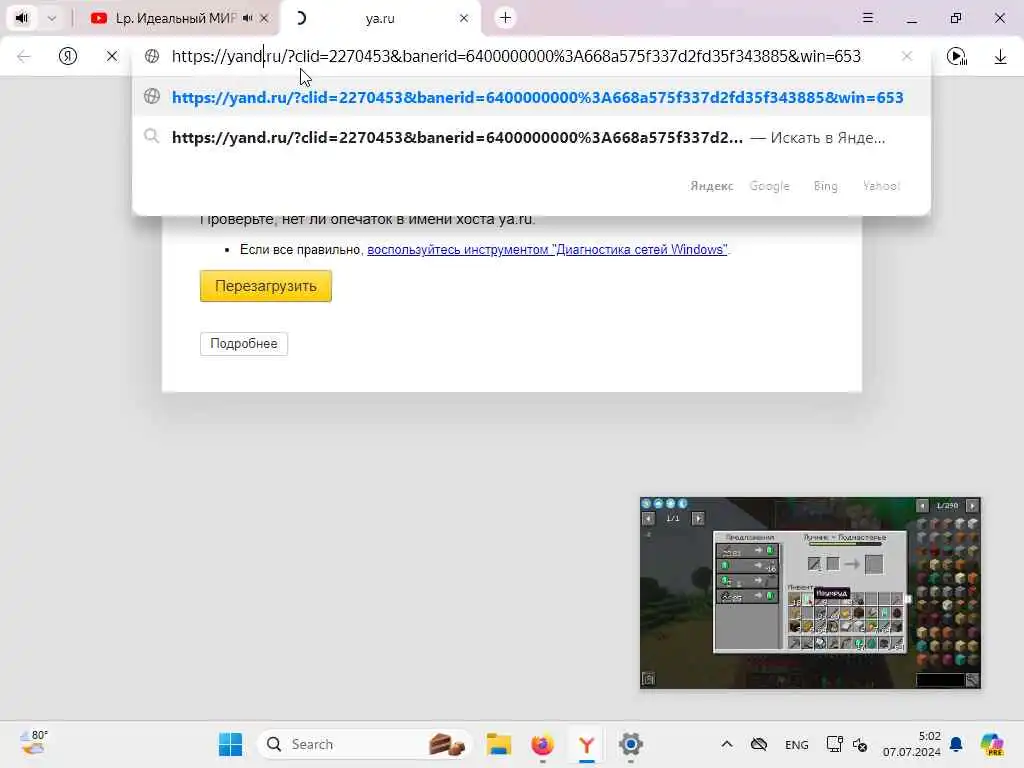Close the ya.ru tab
The image size is (1024, 768).
click(x=464, y=18)
